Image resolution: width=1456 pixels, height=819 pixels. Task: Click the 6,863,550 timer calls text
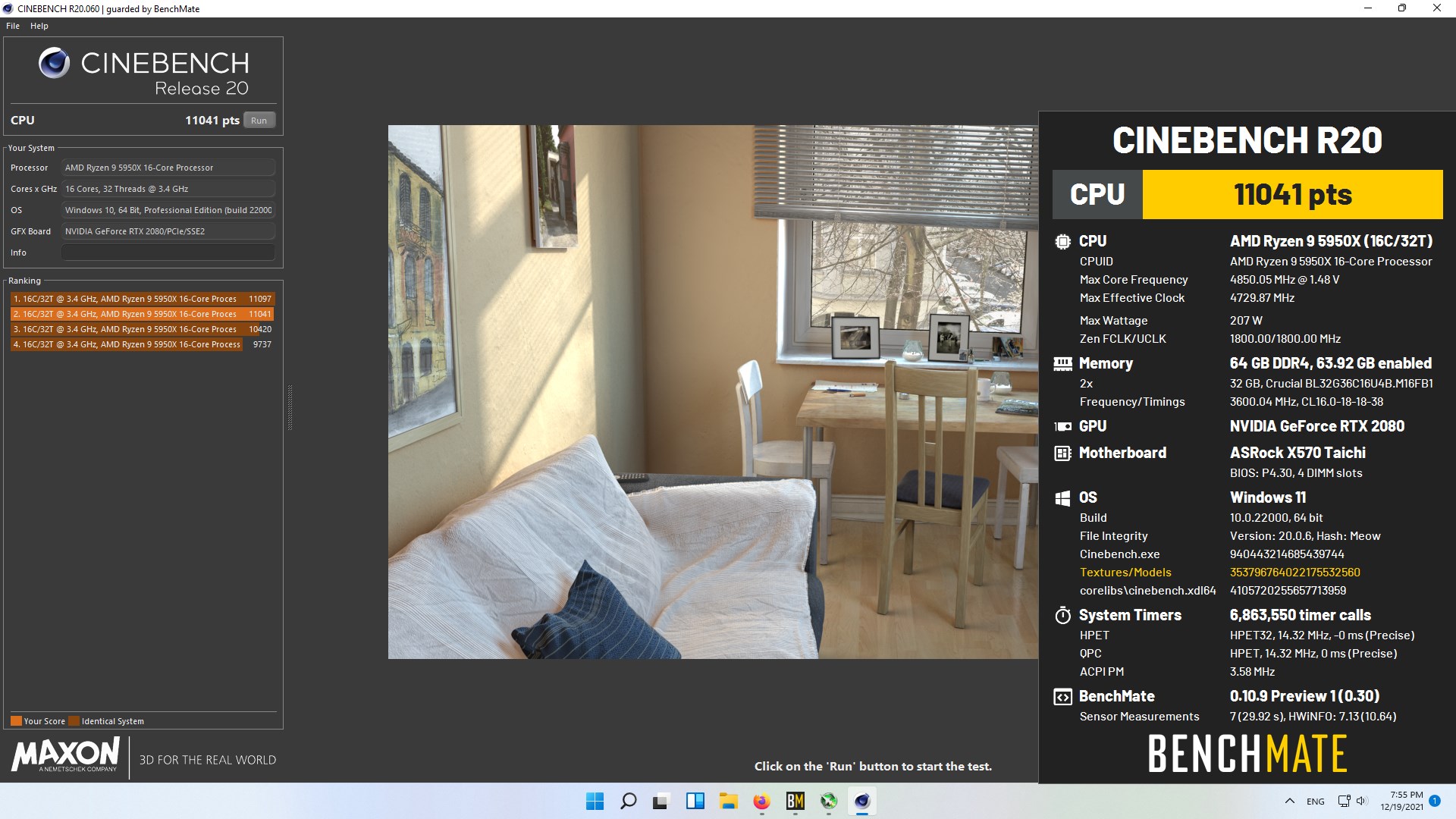click(x=1301, y=615)
